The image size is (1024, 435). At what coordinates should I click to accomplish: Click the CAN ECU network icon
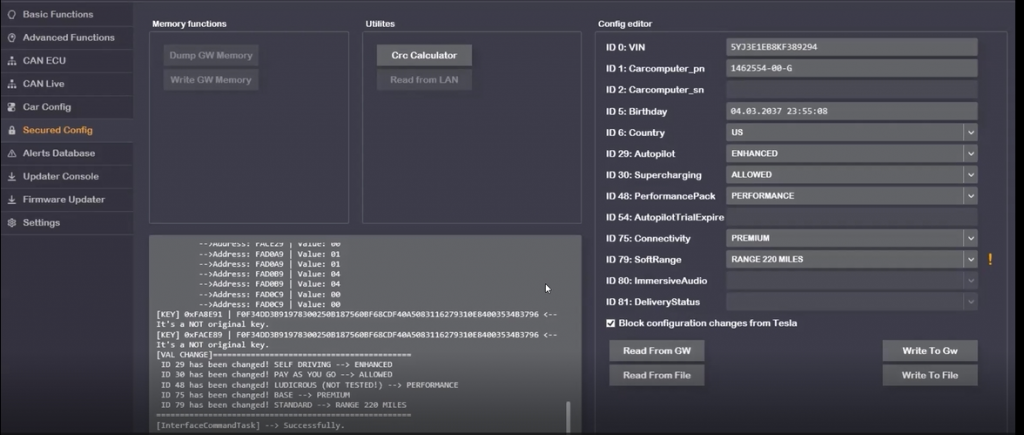pyautogui.click(x=11, y=61)
